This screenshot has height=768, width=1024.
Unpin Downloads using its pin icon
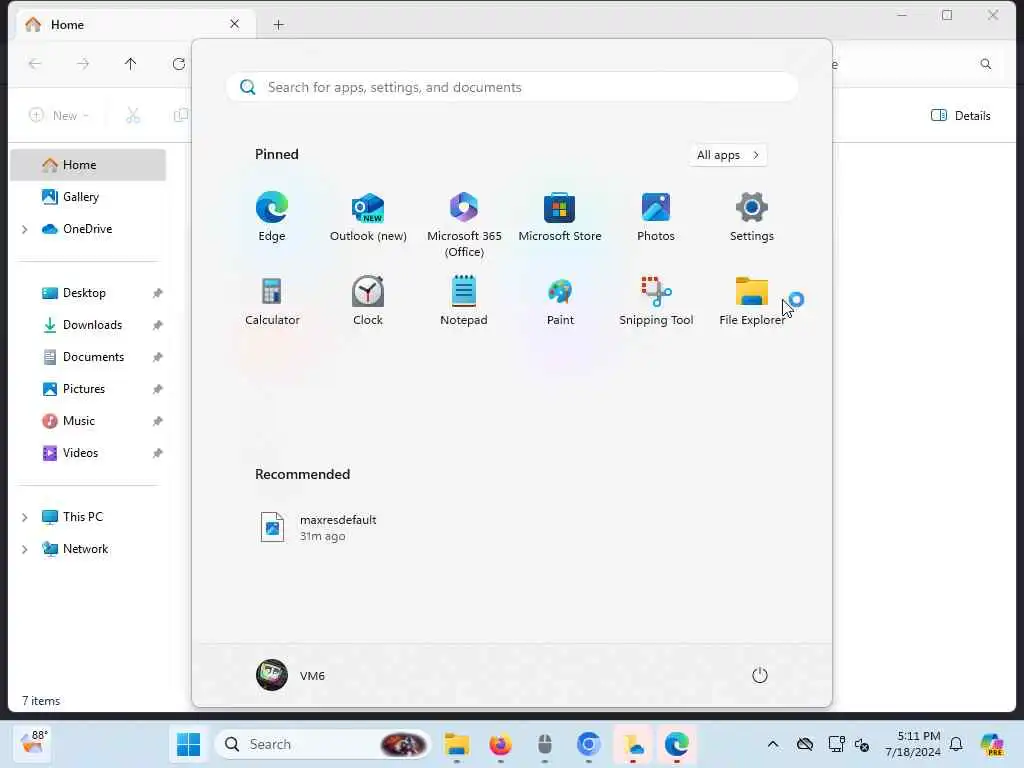pyautogui.click(x=157, y=325)
